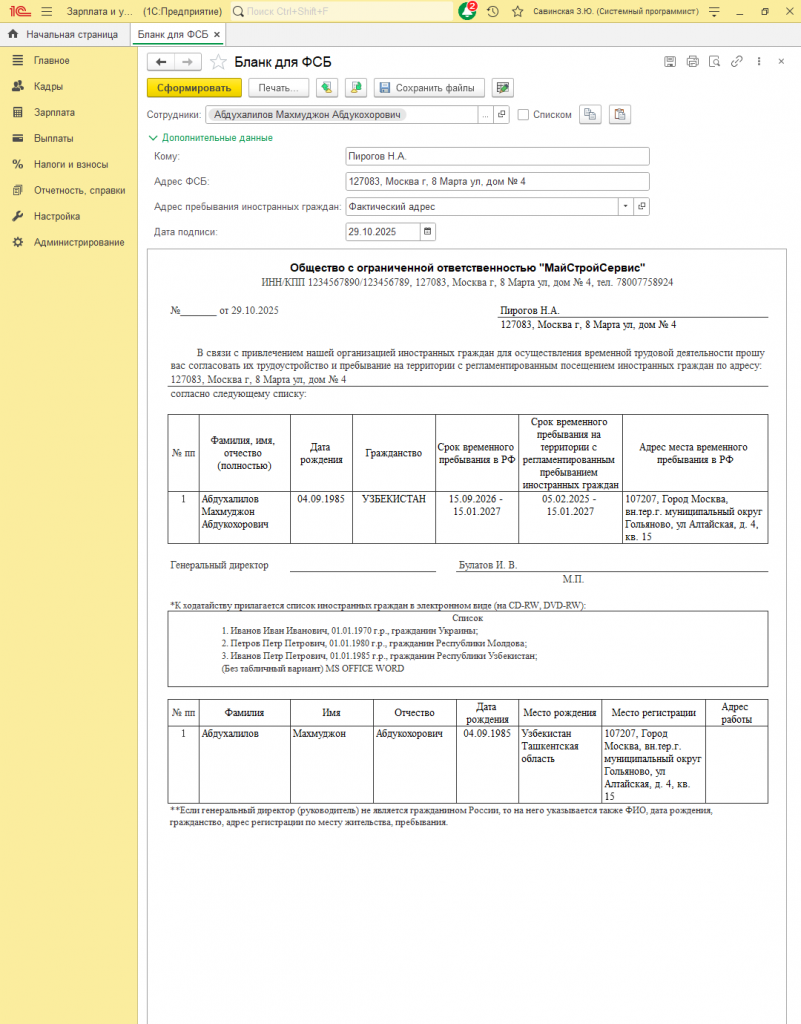Click Генеральный директор label in document
This screenshot has width=801, height=1024.
point(219,566)
